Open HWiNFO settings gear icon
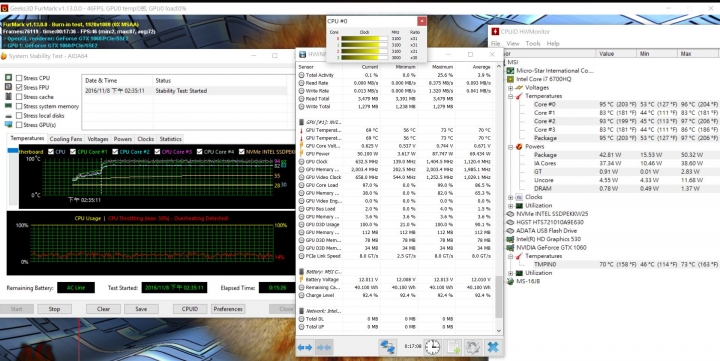Screen dimensions: 720x361 click(x=473, y=347)
